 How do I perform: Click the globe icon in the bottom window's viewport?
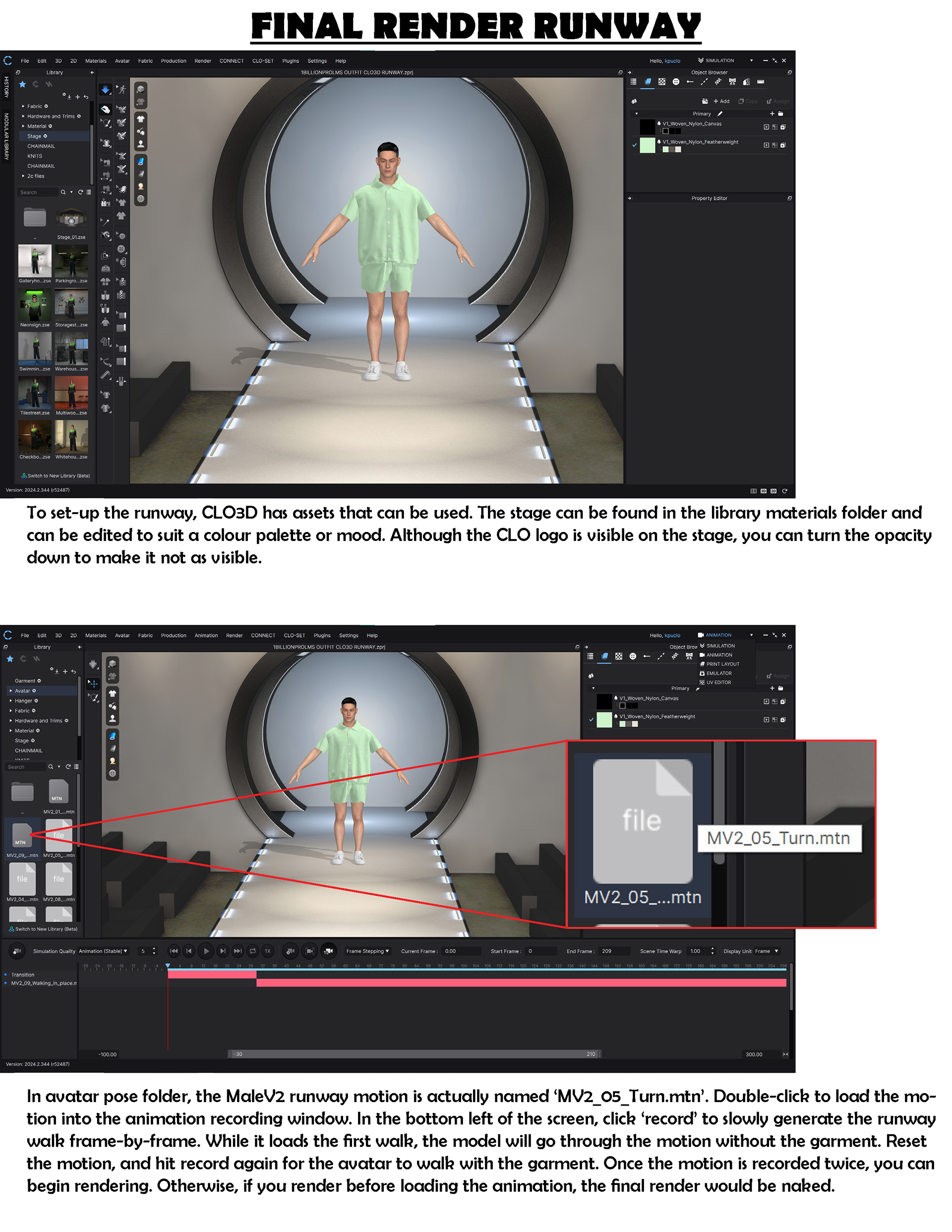click(112, 773)
